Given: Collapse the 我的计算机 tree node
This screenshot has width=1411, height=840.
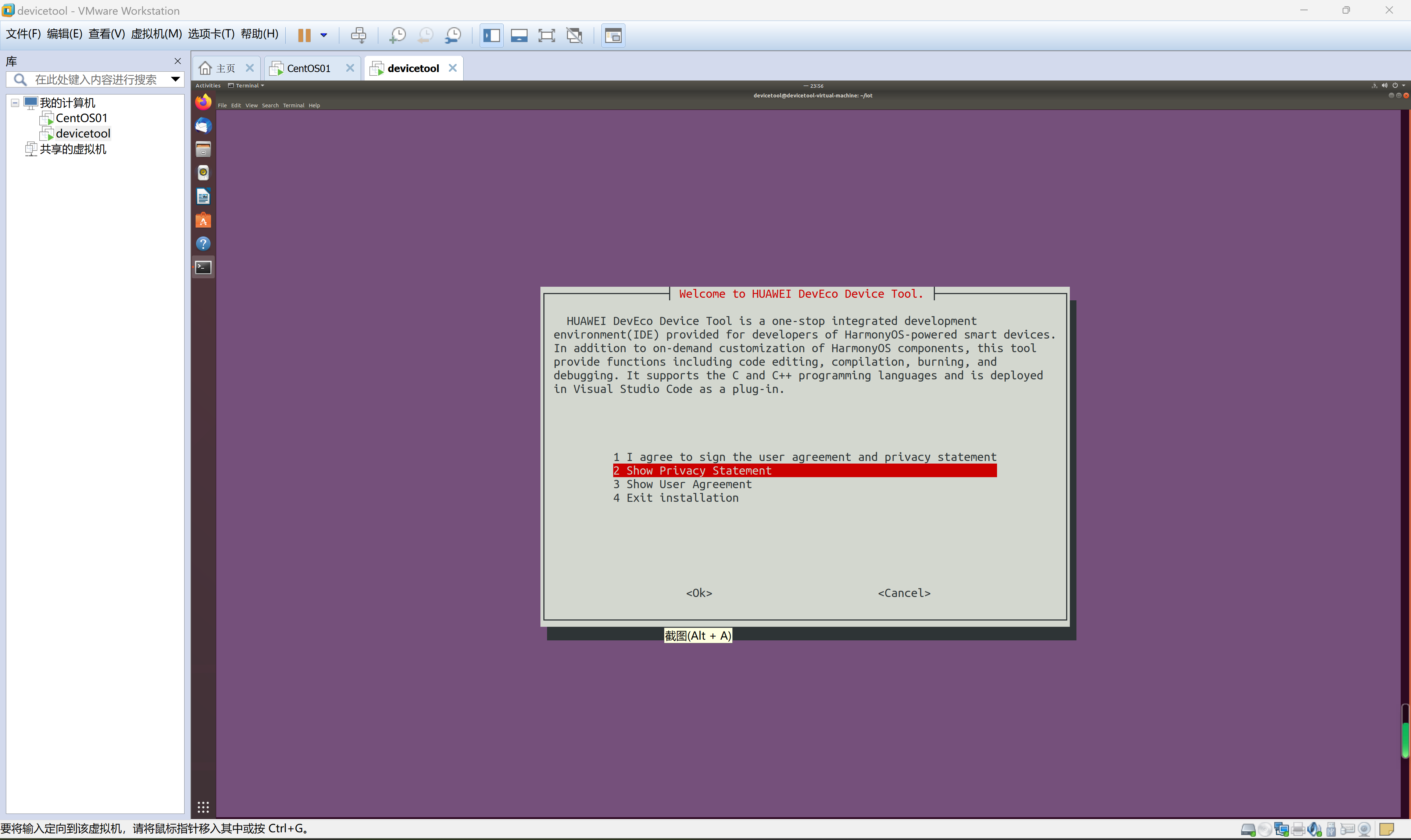Looking at the screenshot, I should 15,103.
